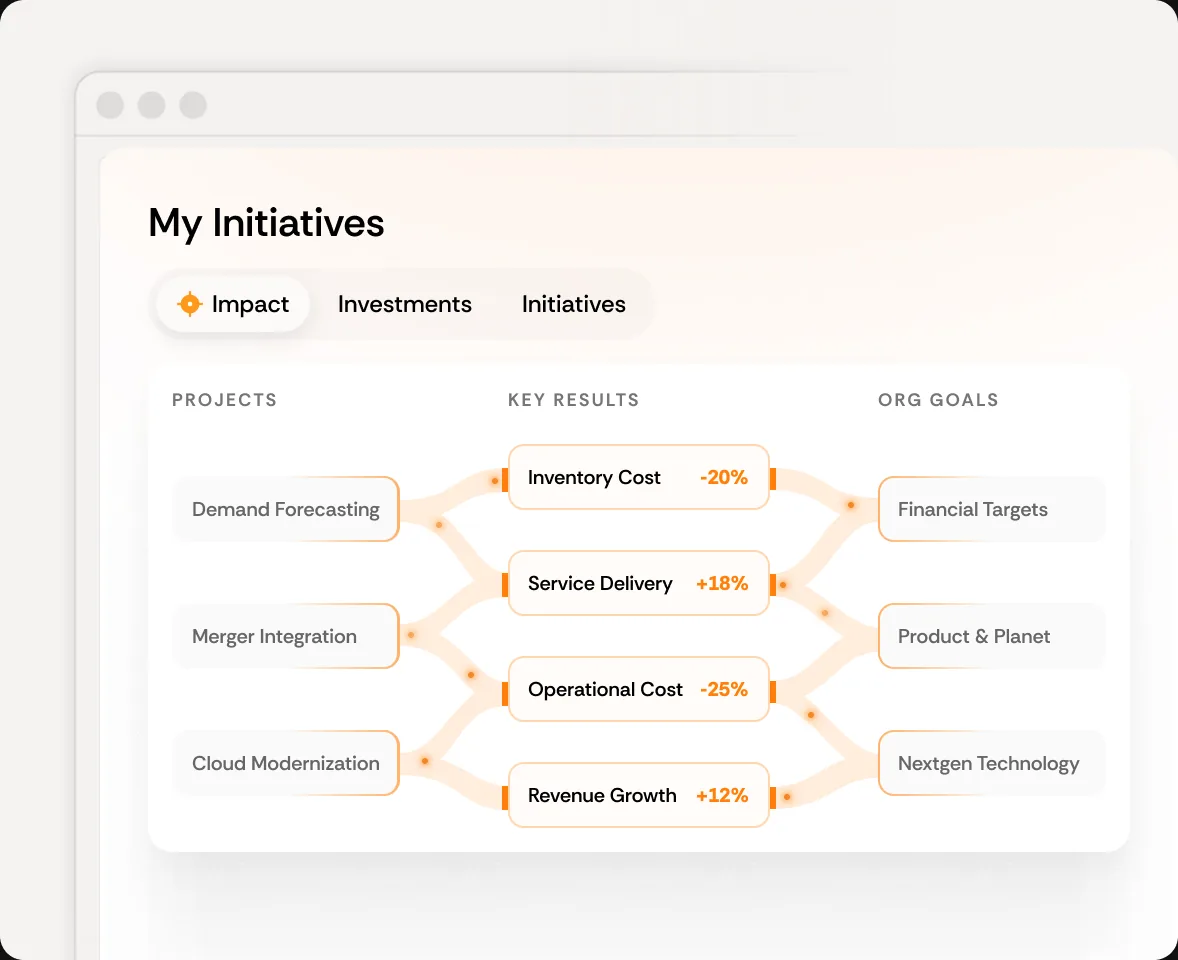Click the Nextgen Technology org goal
Viewport: 1178px width, 960px height.
point(992,763)
